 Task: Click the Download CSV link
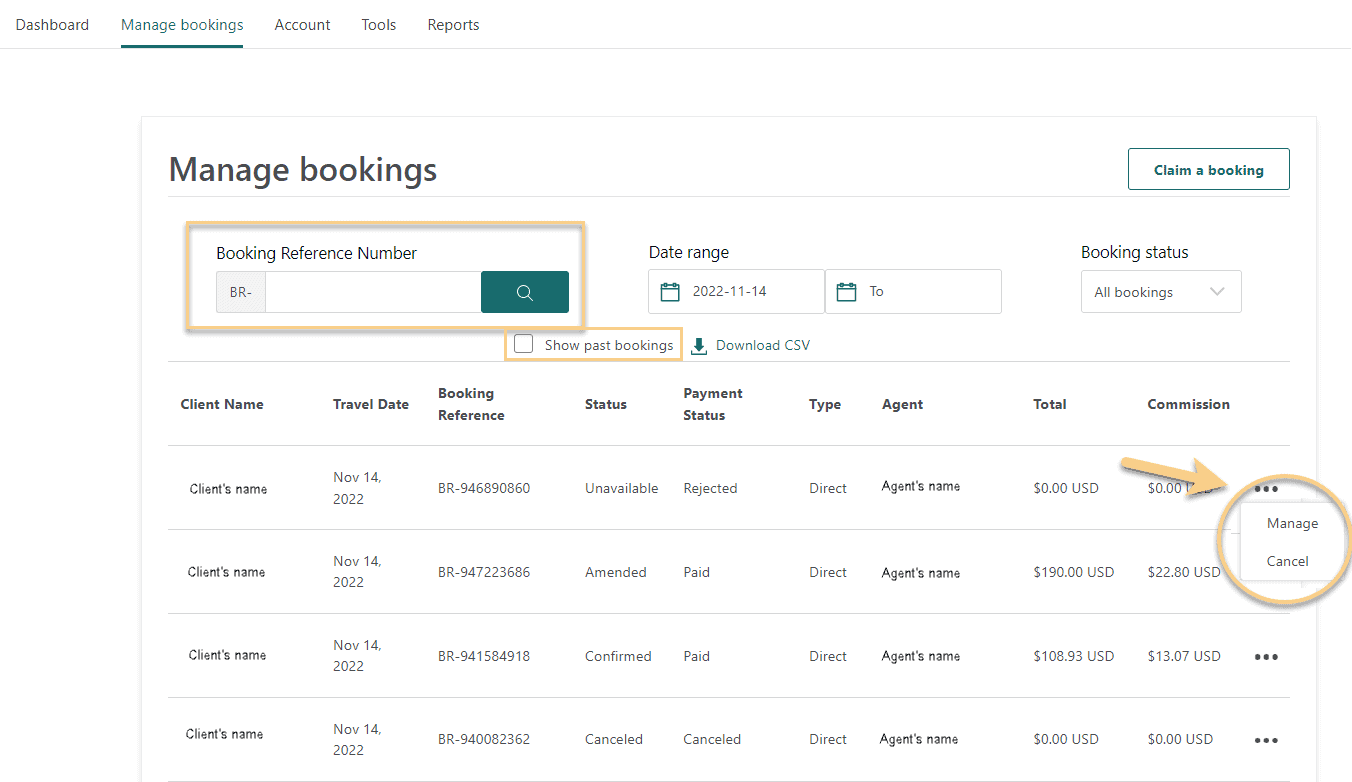coord(763,345)
